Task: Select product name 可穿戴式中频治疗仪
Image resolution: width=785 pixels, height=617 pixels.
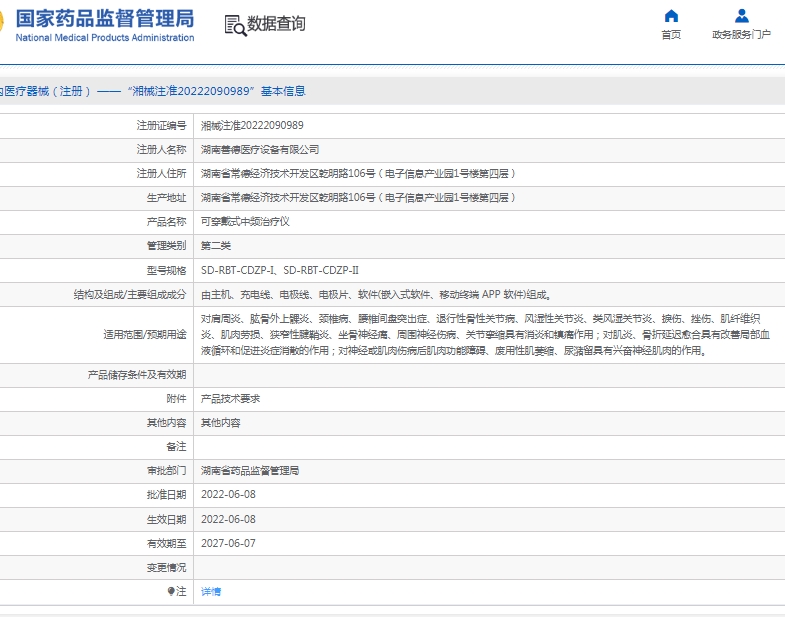Action: pyautogui.click(x=245, y=222)
